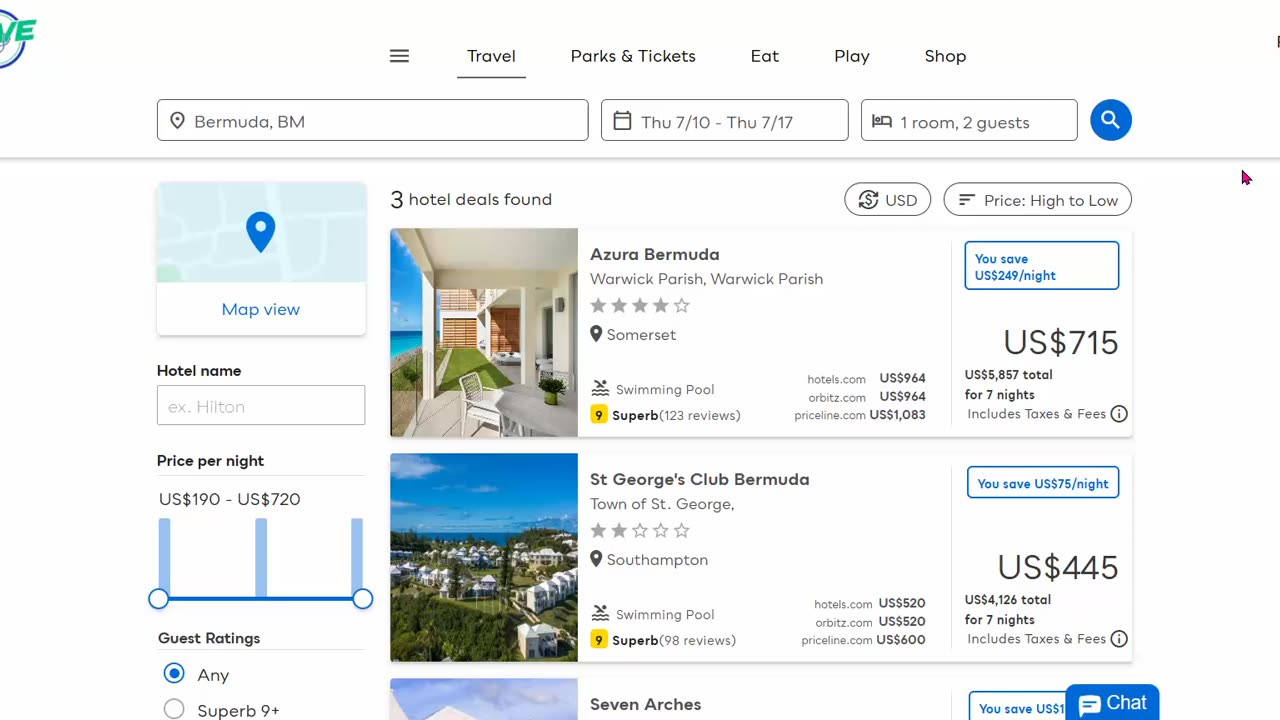1280x720 pixels.
Task: Click You save US$249/night badge
Action: click(x=1042, y=266)
